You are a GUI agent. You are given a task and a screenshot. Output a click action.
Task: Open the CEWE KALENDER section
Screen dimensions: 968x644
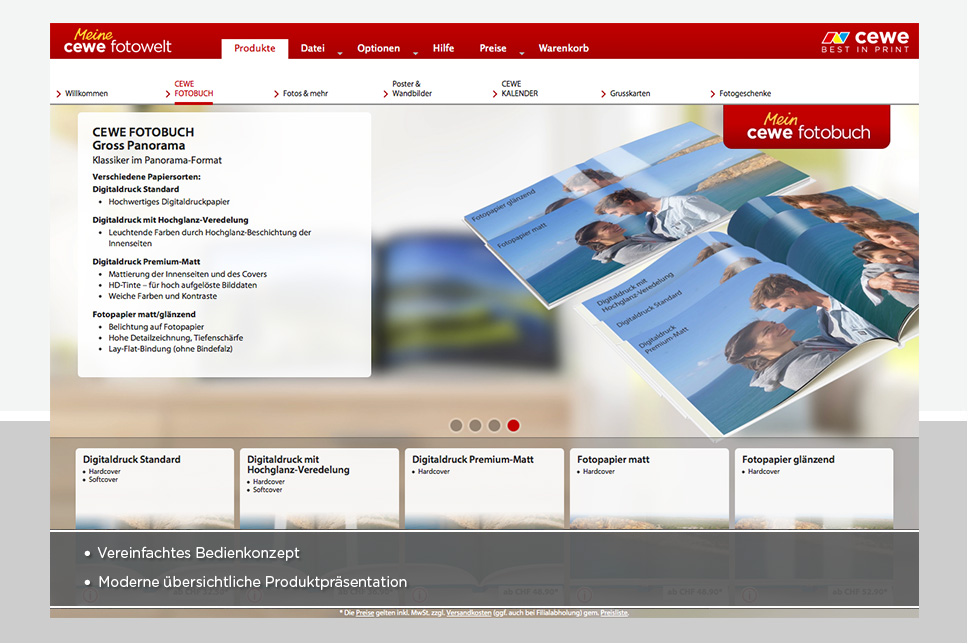point(520,89)
